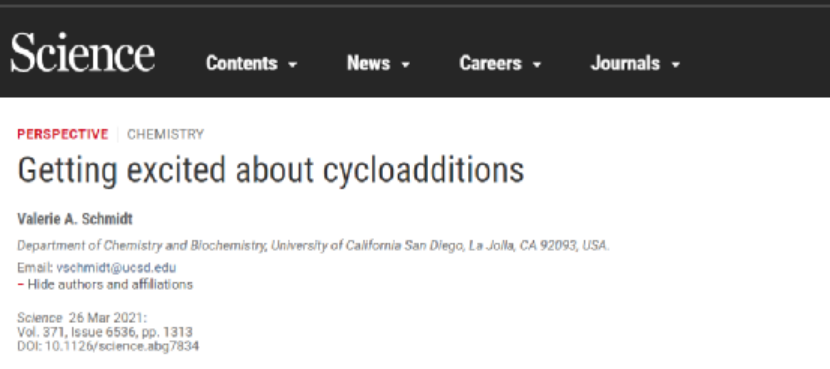830x369 pixels.
Task: Click the Vol. 371, Issue 6536 text
Action: (105, 332)
